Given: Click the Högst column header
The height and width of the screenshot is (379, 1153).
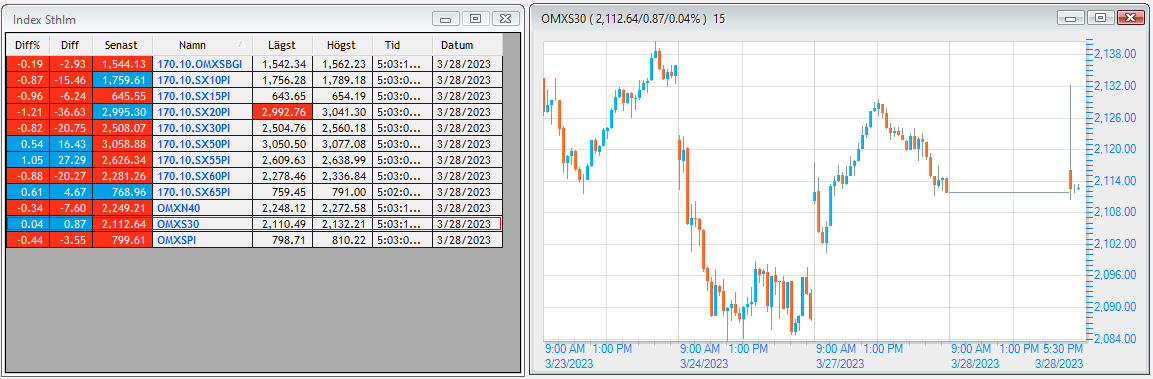Looking at the screenshot, I should [343, 45].
